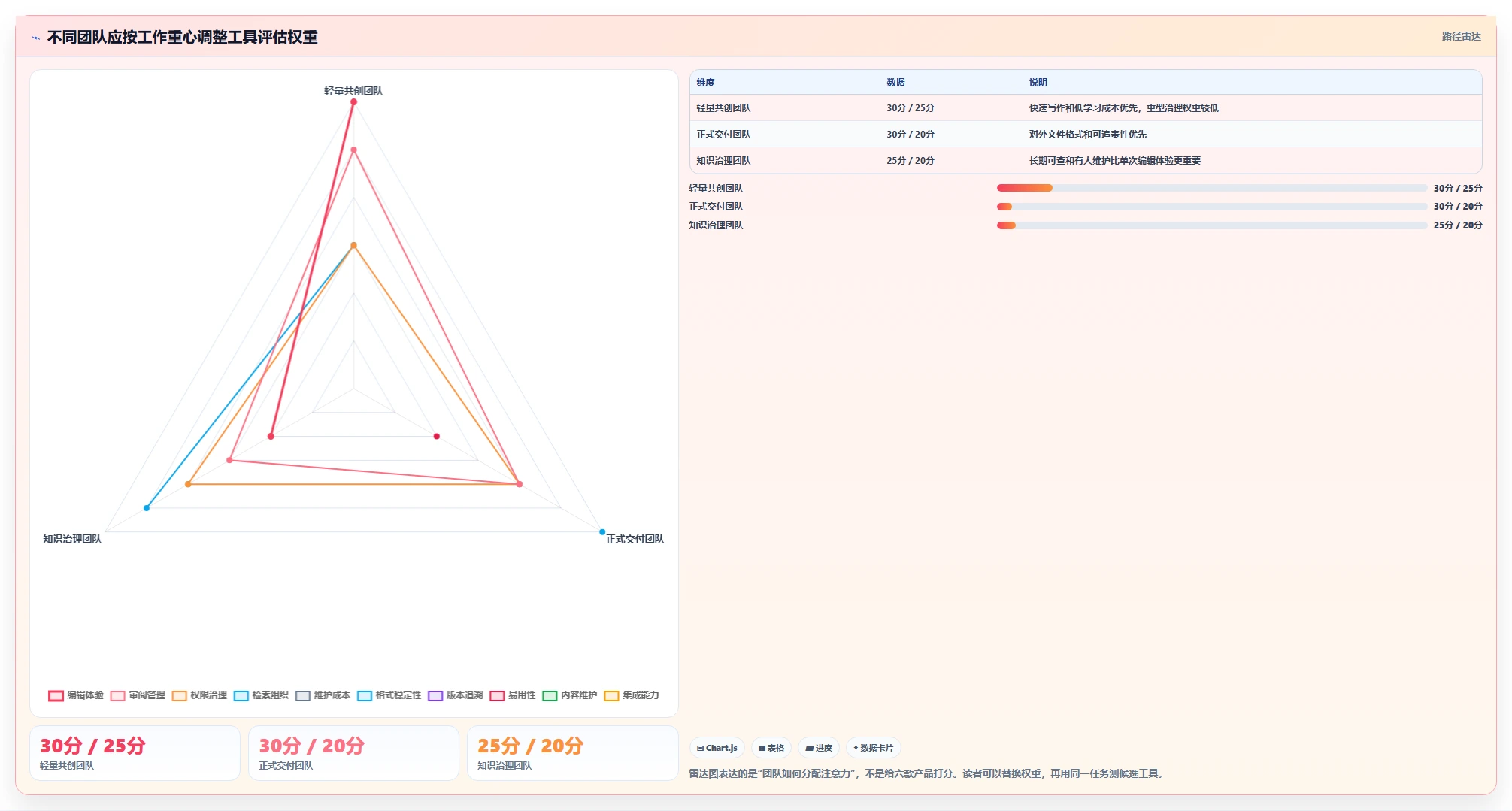Screen dimensions: 1512x811
Task: Click the note 快速写作和低学习成本优先，重型治理权重较低
Action: [1124, 108]
